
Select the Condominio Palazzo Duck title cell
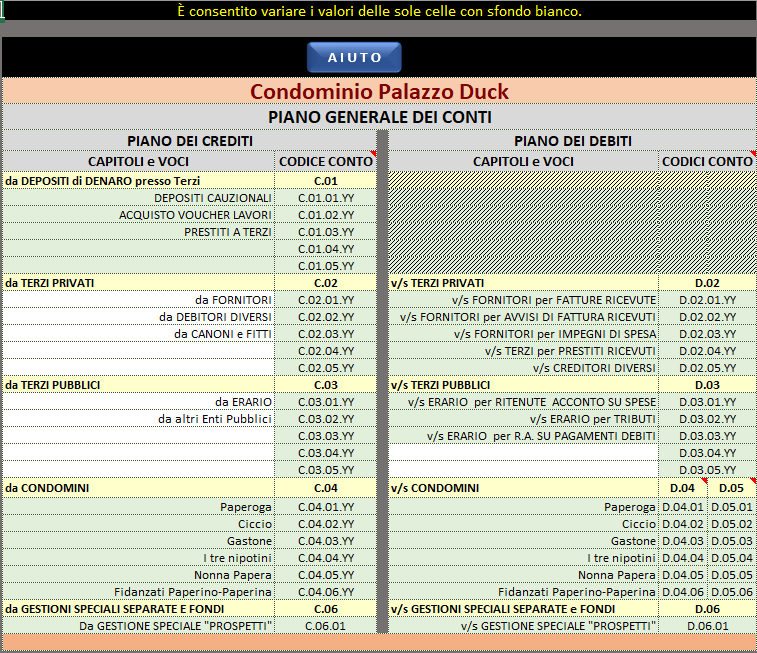[379, 91]
